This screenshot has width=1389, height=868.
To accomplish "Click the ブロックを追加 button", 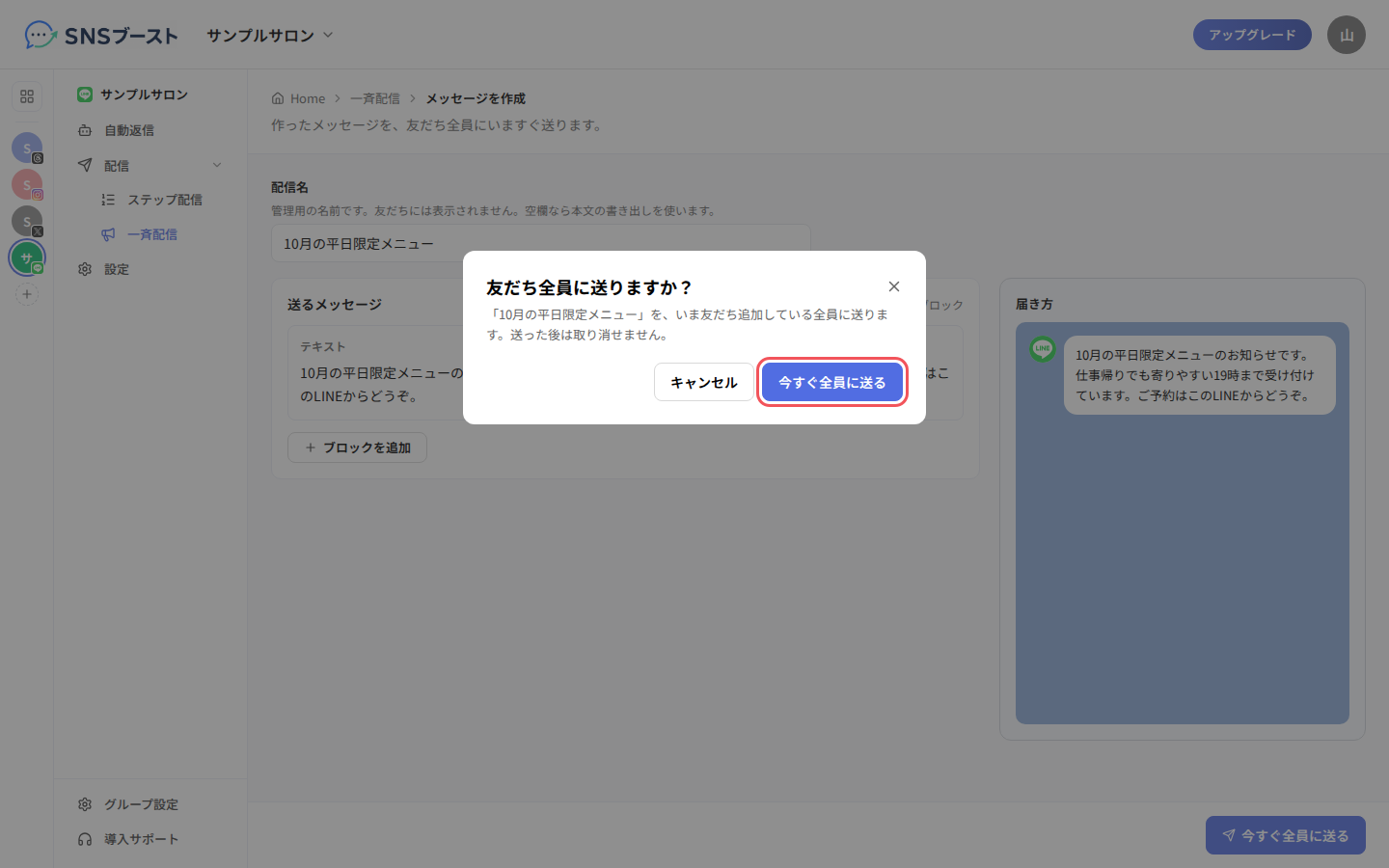I will click(x=357, y=448).
